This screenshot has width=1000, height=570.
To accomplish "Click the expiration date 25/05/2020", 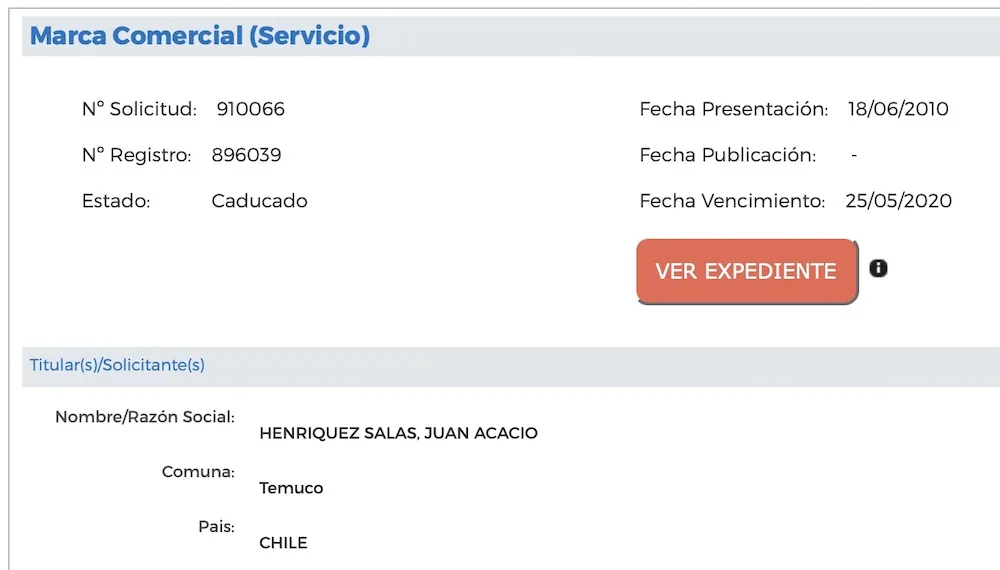I will 898,201.
